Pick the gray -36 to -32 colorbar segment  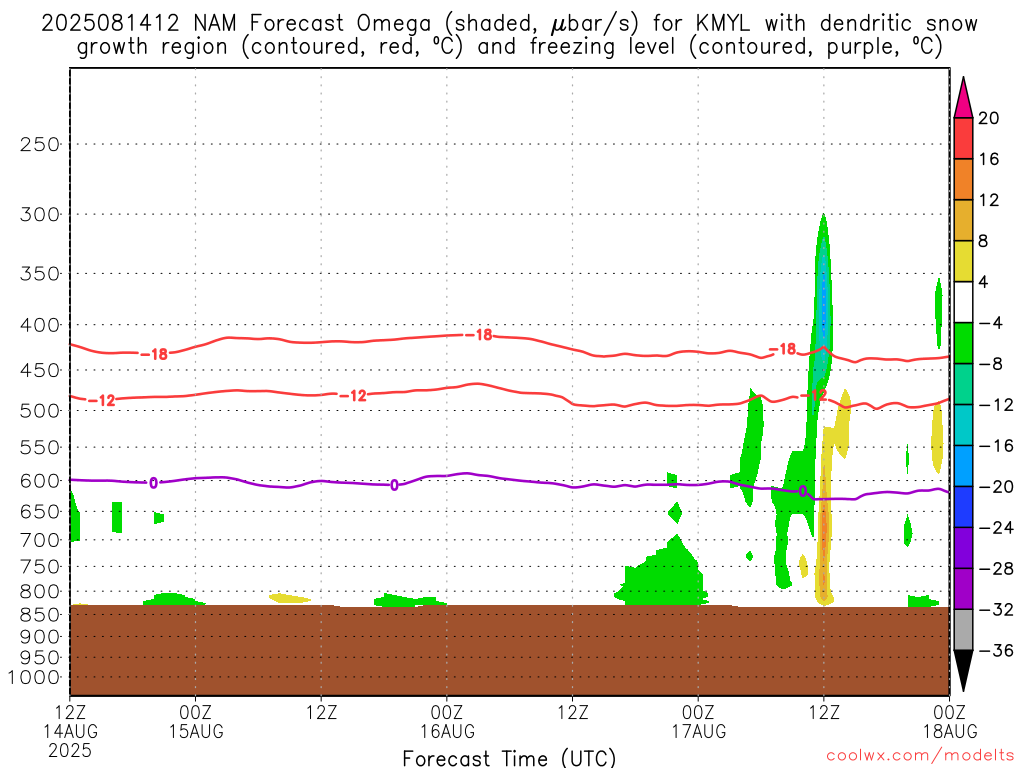[963, 630]
